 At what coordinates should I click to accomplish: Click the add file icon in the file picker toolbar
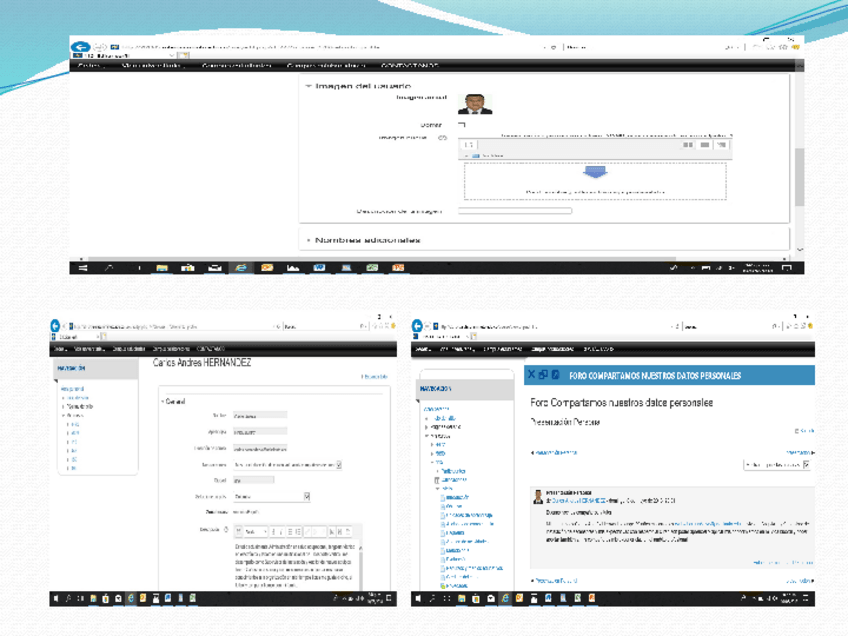click(x=468, y=144)
